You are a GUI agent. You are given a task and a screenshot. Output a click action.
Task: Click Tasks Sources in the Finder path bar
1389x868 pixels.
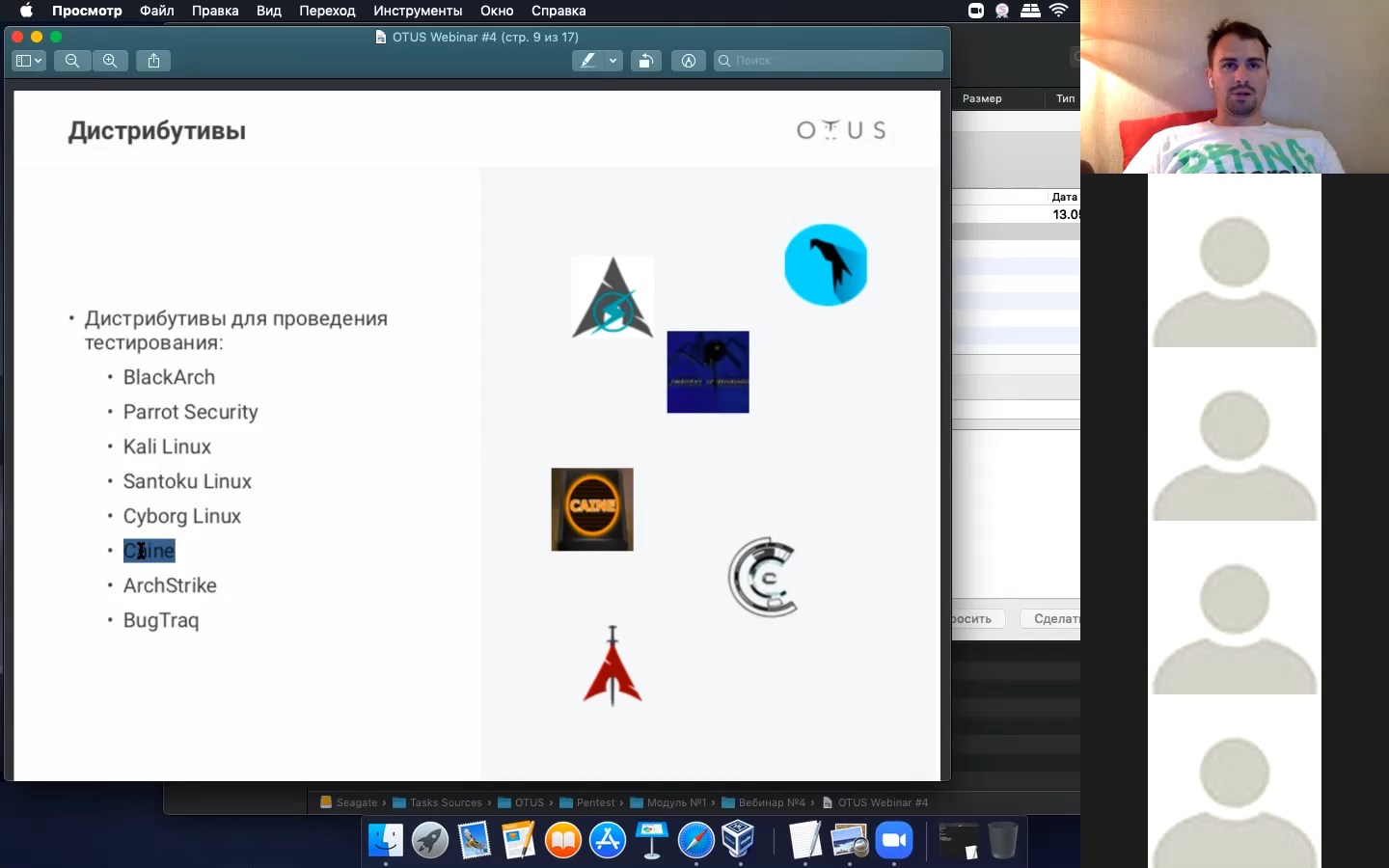(437, 802)
